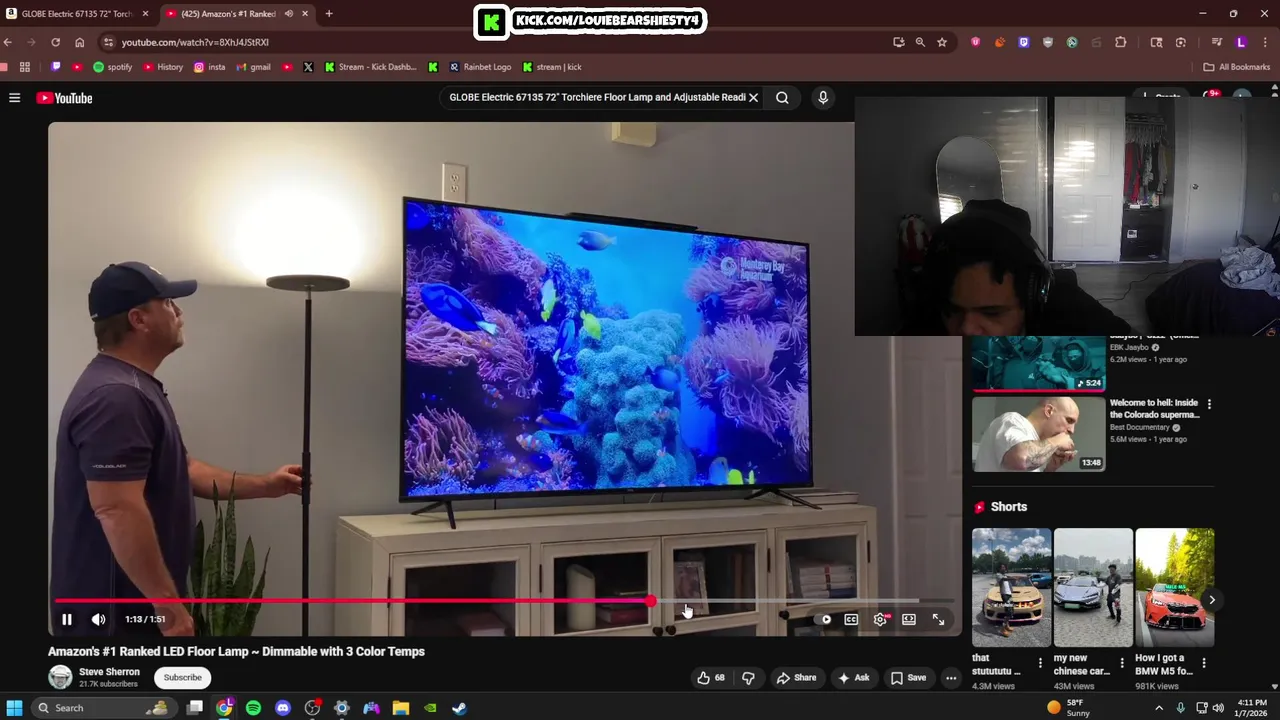1280x720 pixels.
Task: Open menu for 'Welcome to hell' video
Action: point(1209,404)
